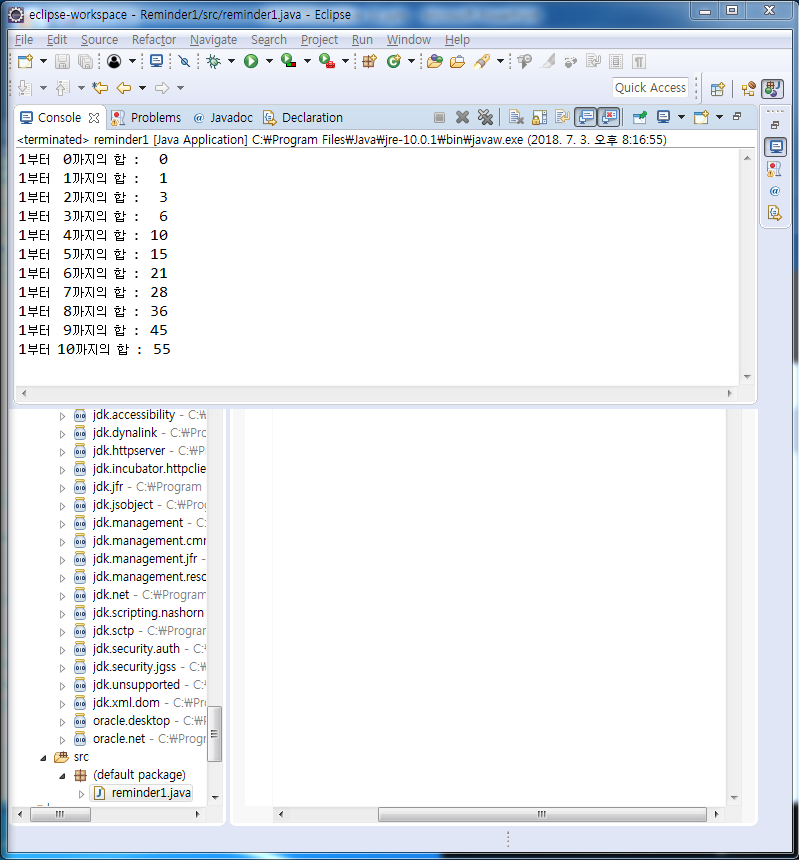Click the New file wizard icon
The image size is (799, 860).
25,61
